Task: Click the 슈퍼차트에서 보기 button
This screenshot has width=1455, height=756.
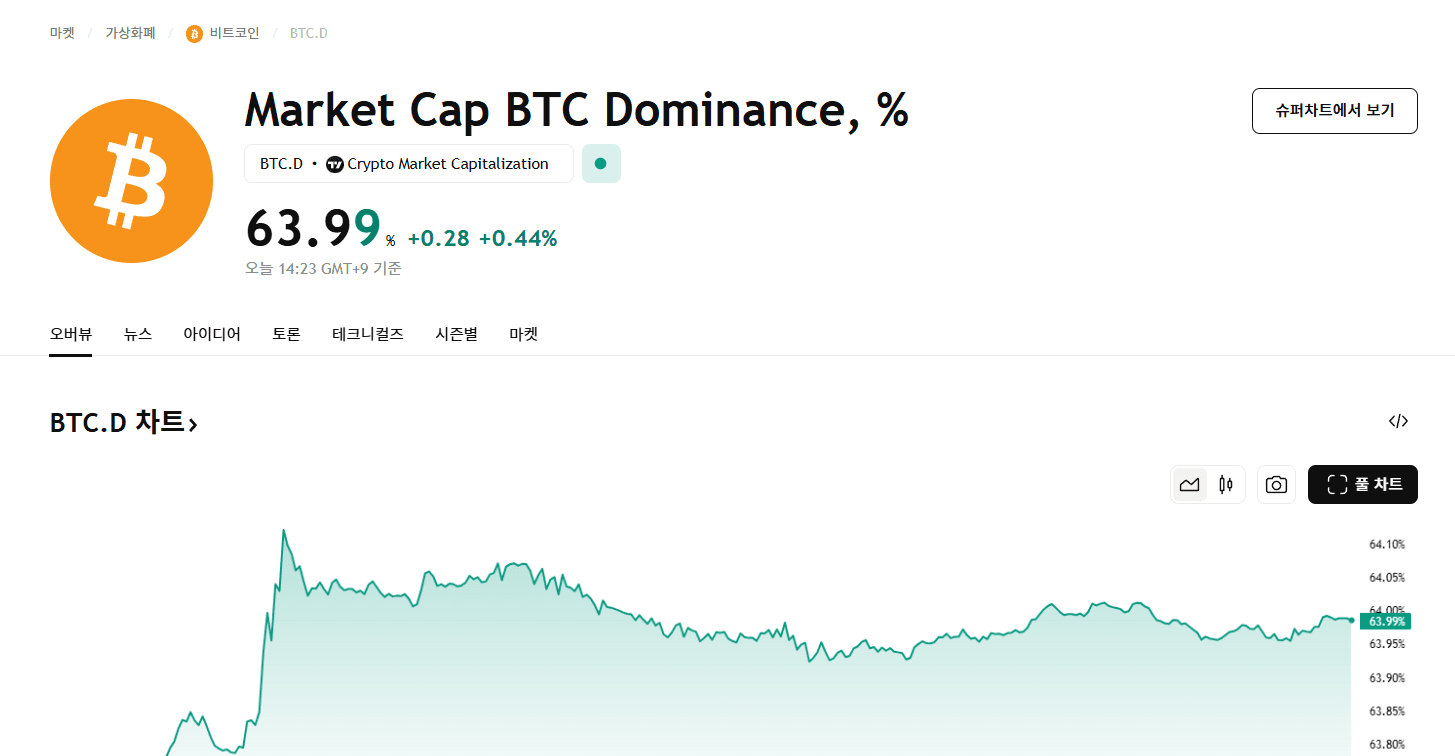Action: point(1335,111)
